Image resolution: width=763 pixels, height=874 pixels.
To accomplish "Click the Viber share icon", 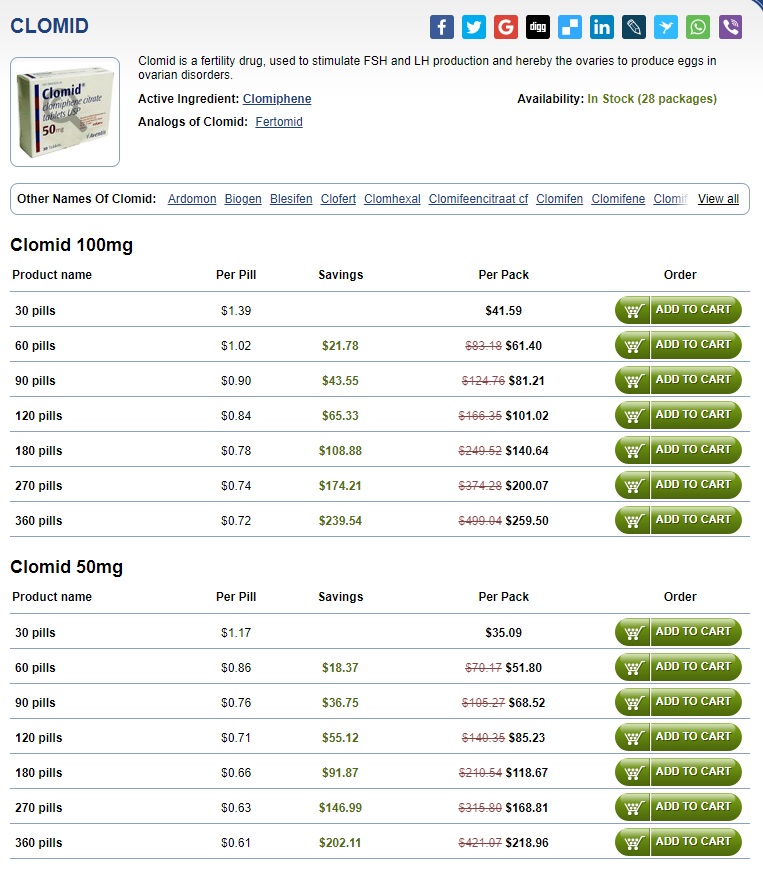I will coord(730,27).
